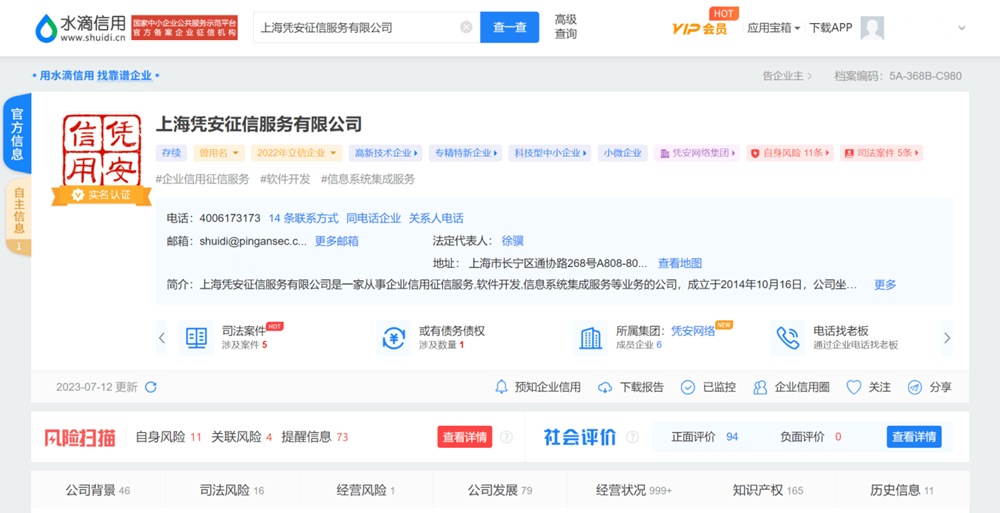
Task: Open the 经营风险 tab
Action: (x=365, y=491)
